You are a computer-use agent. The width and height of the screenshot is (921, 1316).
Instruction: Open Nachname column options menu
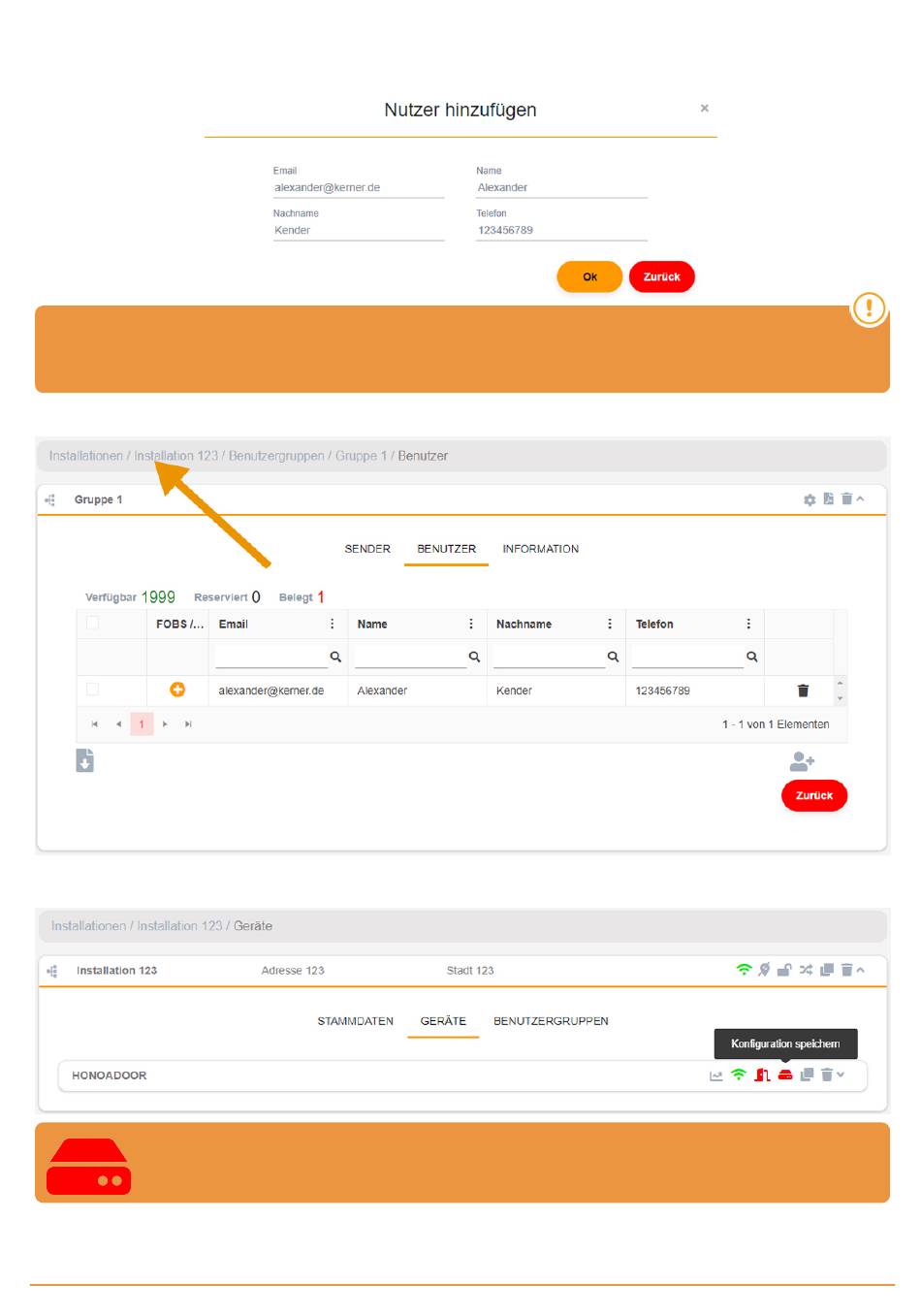610,625
